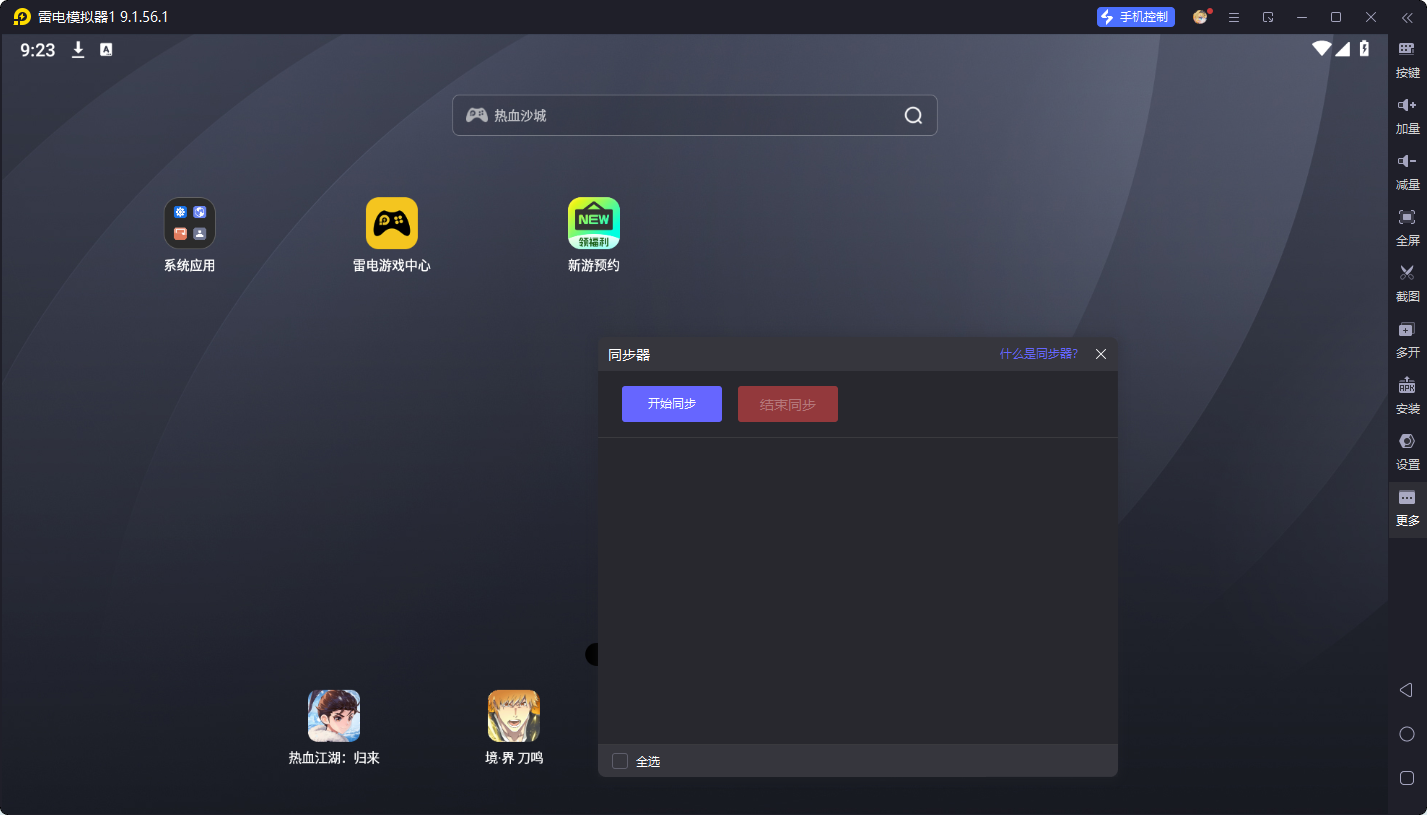1427x815 pixels.
Task: Tap the Android recent apps square
Action: point(1407,778)
